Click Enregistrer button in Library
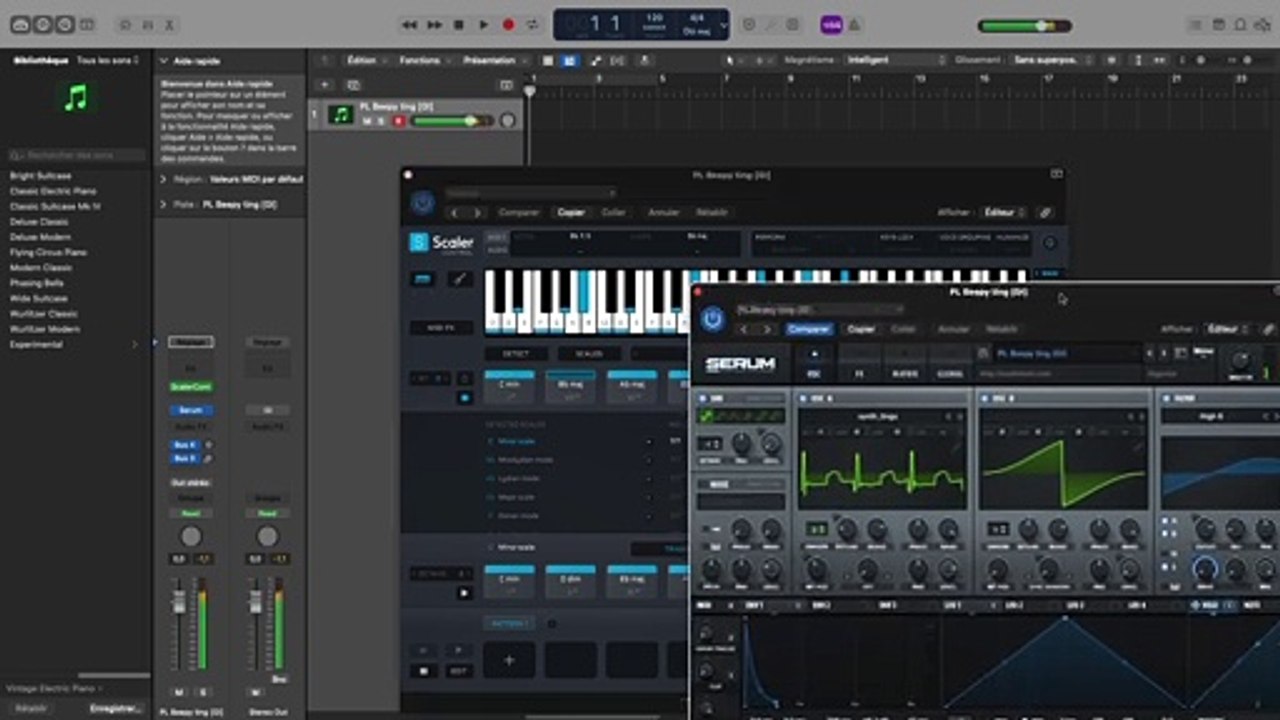Image resolution: width=1280 pixels, height=720 pixels. click(x=115, y=708)
